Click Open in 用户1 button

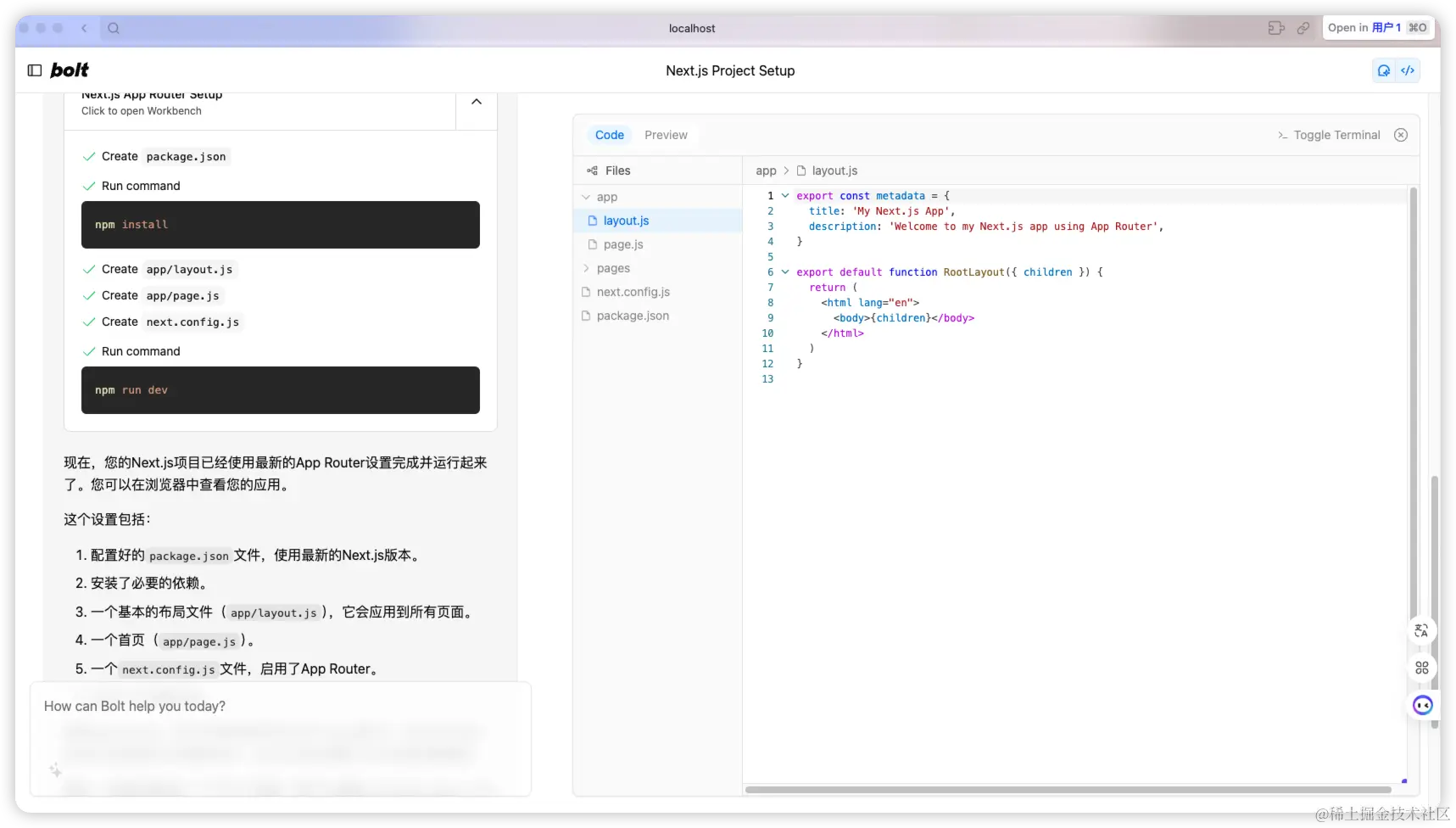[x=1378, y=28]
